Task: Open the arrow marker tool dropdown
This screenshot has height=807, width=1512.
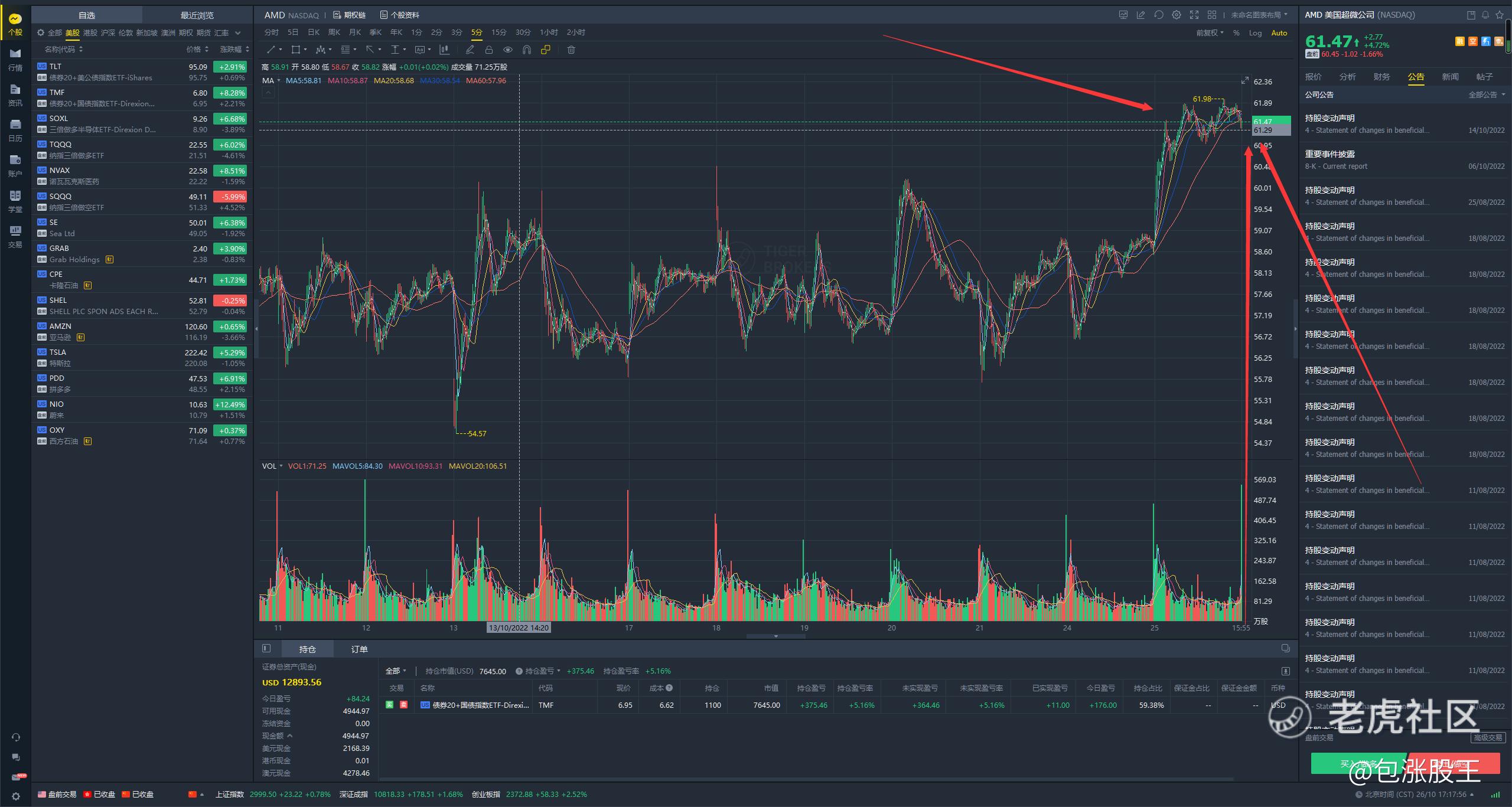Action: coord(373,50)
